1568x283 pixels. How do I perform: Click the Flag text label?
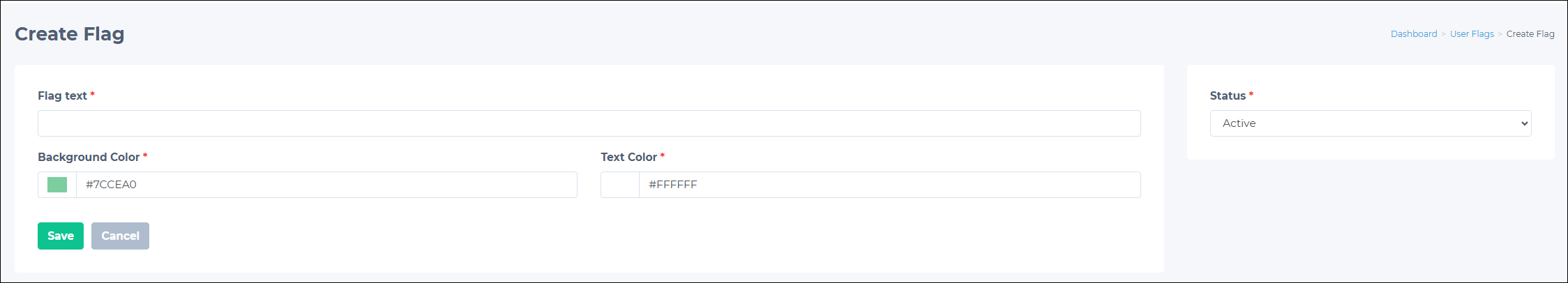(62, 95)
